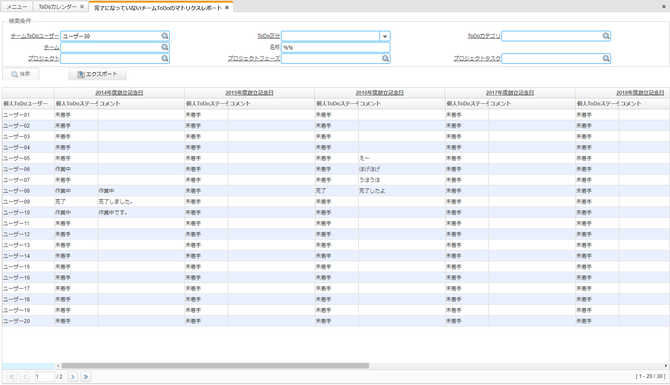The width and height of the screenshot is (670, 385).
Task: Select the ユーザー-12 row
Action: 335,234
